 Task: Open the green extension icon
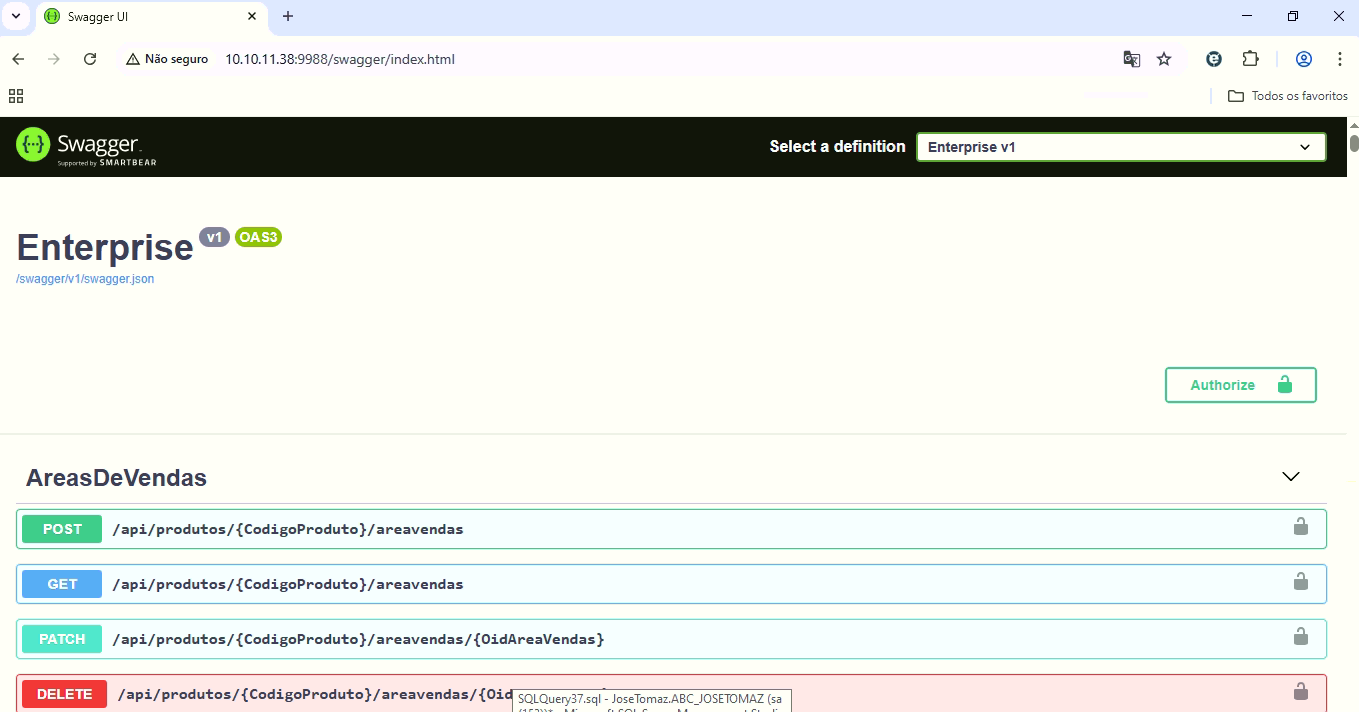[x=1214, y=59]
